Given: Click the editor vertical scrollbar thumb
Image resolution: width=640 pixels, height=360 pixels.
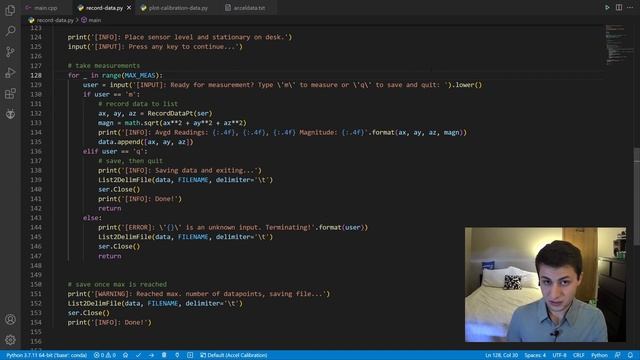Looking at the screenshot, I should point(637,197).
